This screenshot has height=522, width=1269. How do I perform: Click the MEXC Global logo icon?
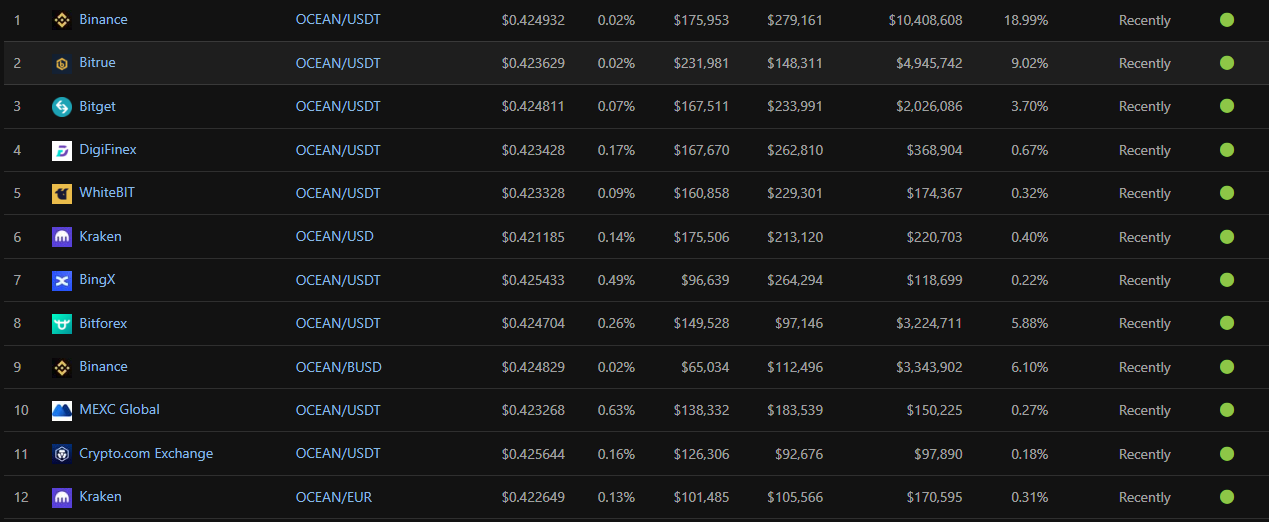click(62, 410)
